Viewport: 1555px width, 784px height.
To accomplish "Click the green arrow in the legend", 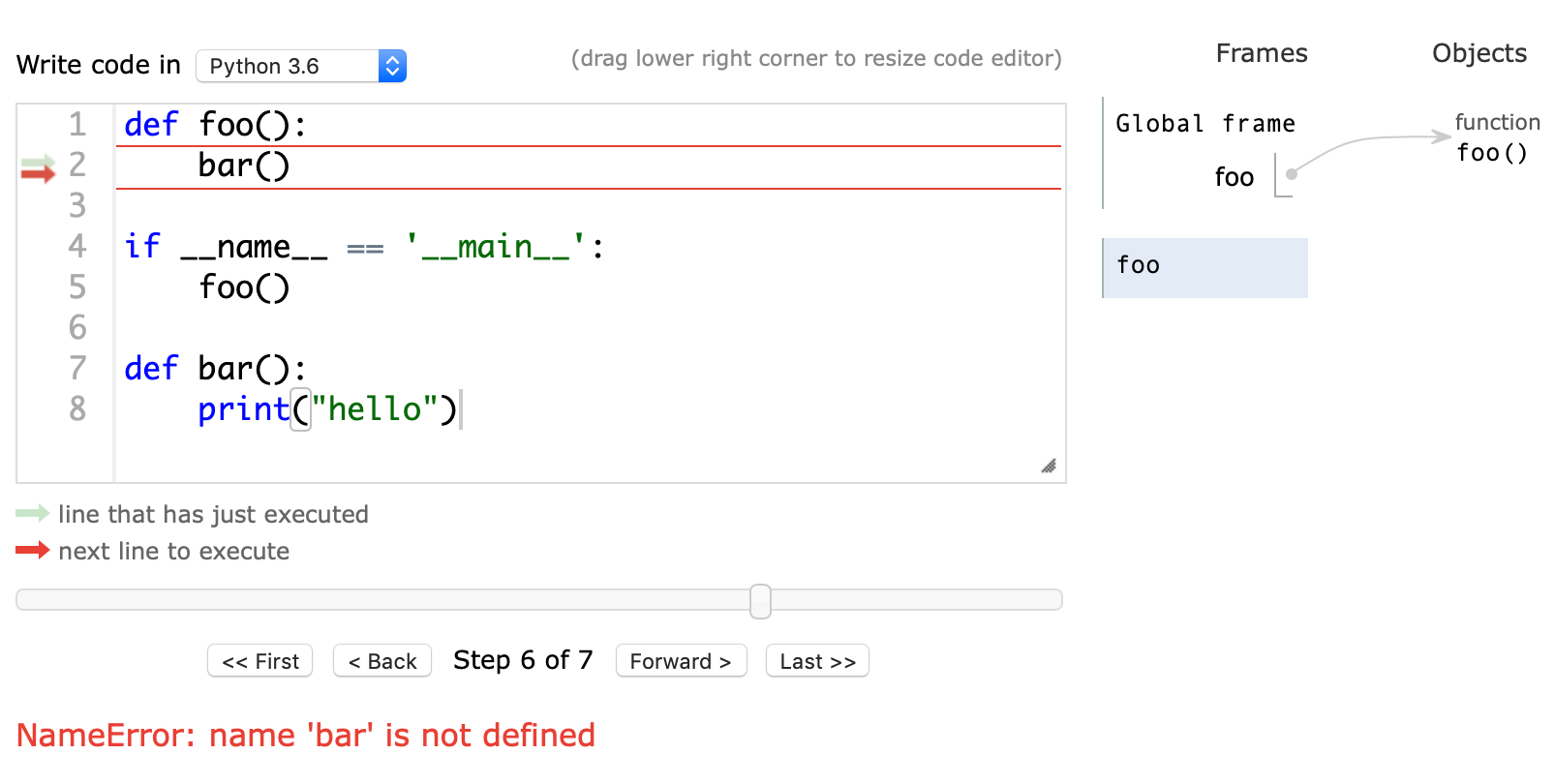I will click(32, 513).
